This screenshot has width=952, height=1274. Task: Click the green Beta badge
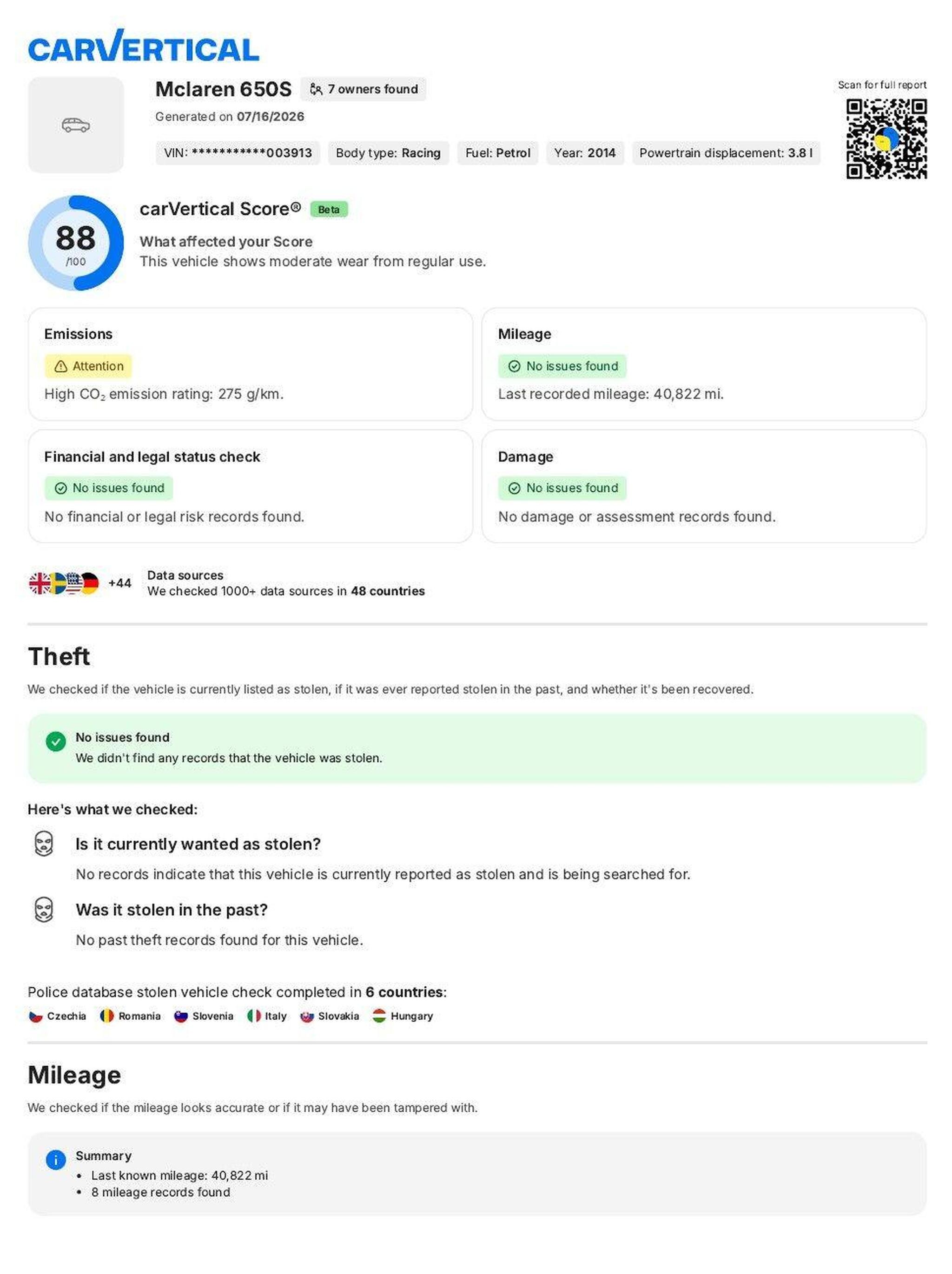329,210
